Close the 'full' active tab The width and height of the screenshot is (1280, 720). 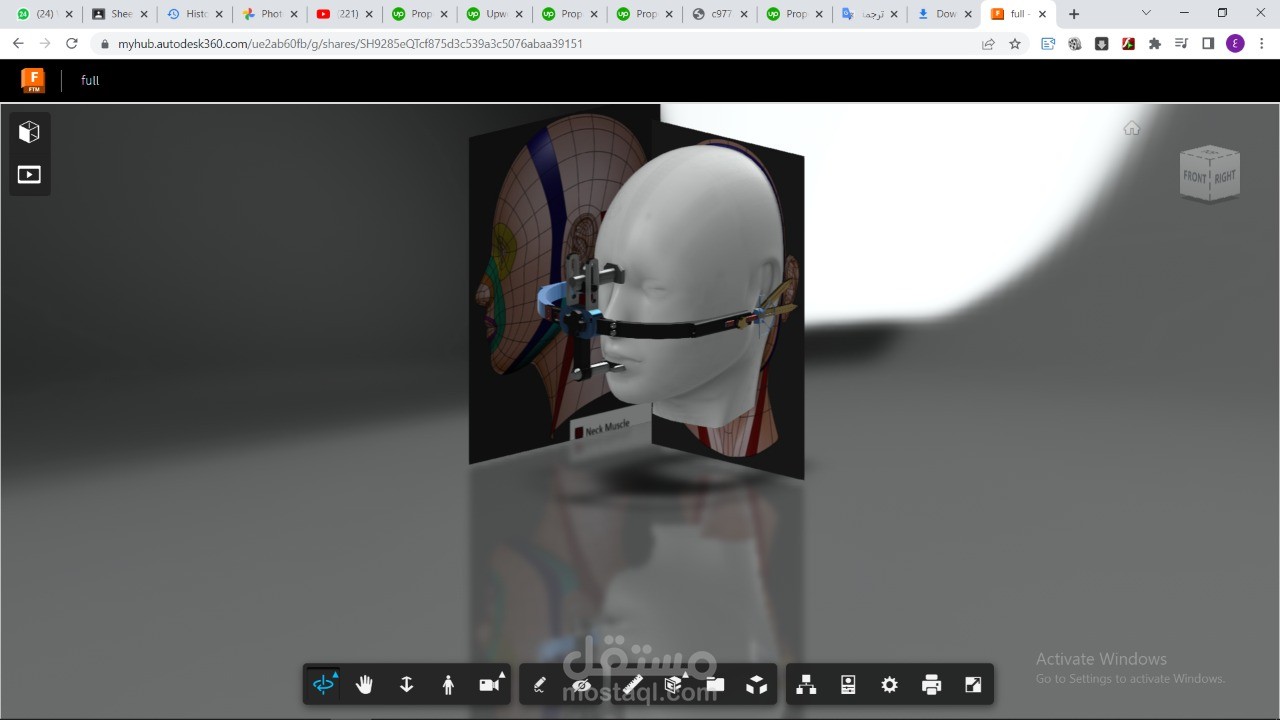1043,14
